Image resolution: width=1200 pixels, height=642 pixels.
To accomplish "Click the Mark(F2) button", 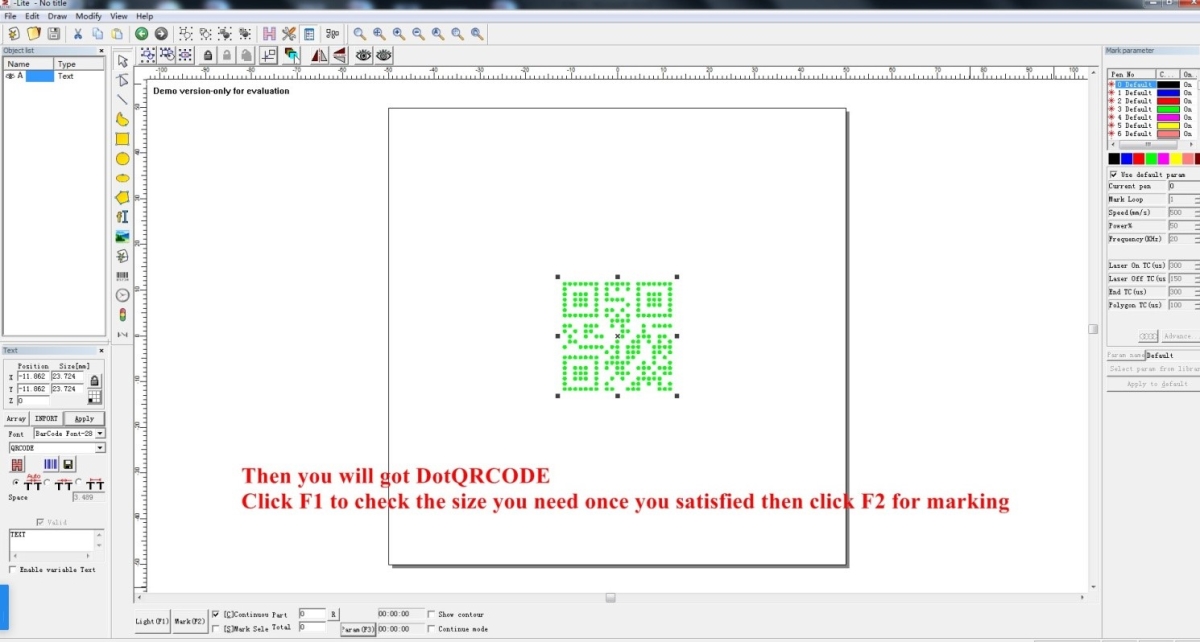I will [189, 622].
